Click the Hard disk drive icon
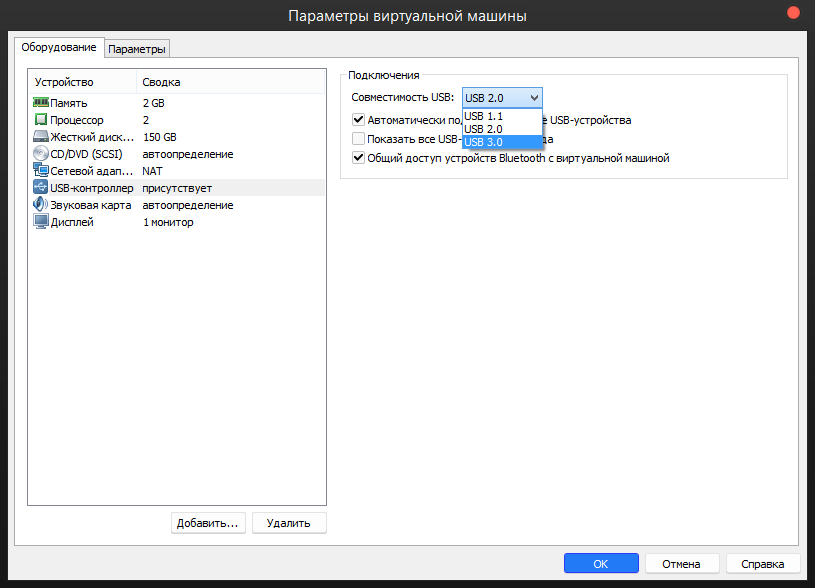This screenshot has height=588, width=815. pos(41,137)
